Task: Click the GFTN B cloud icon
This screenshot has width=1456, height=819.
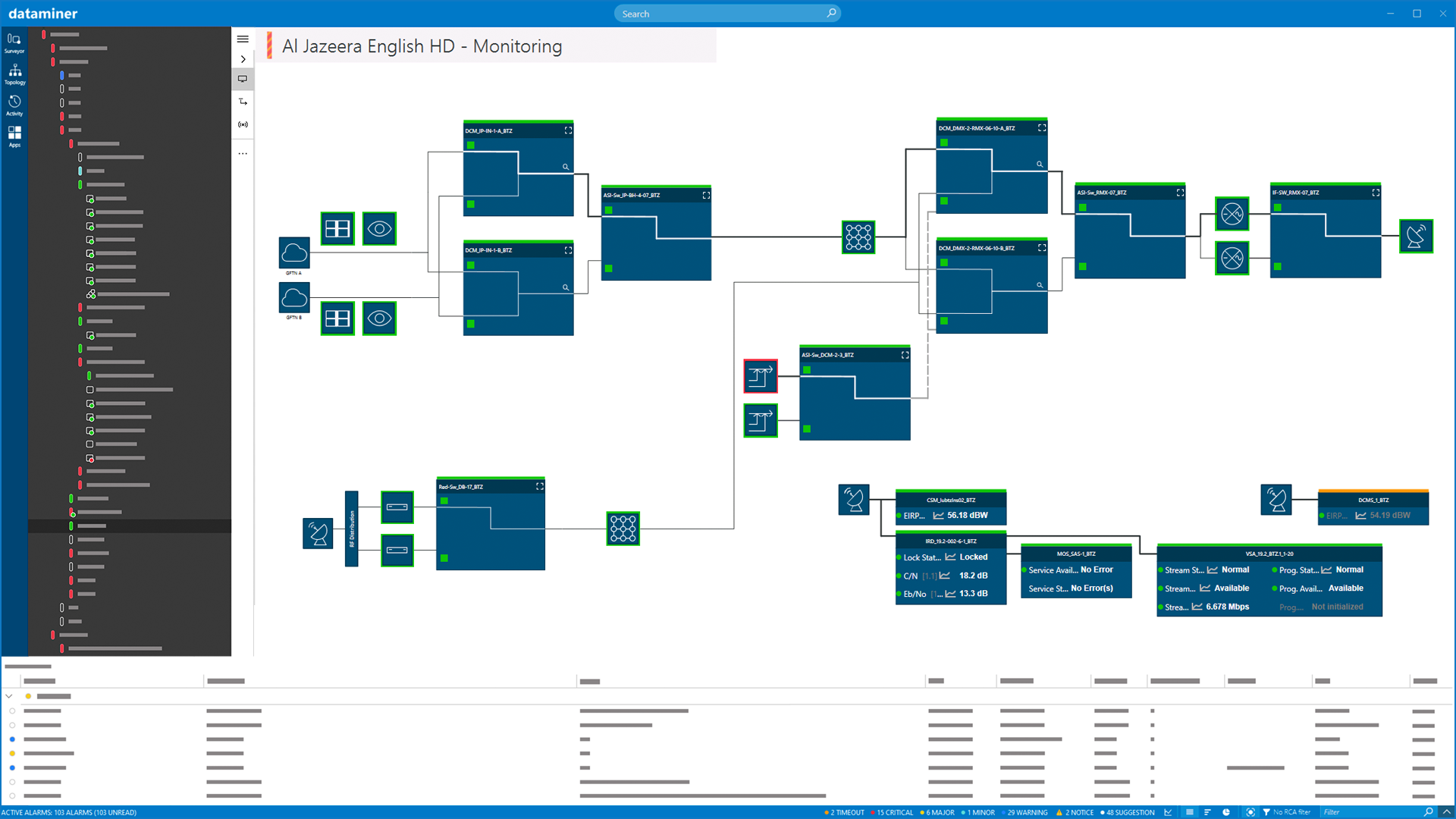Action: (294, 297)
